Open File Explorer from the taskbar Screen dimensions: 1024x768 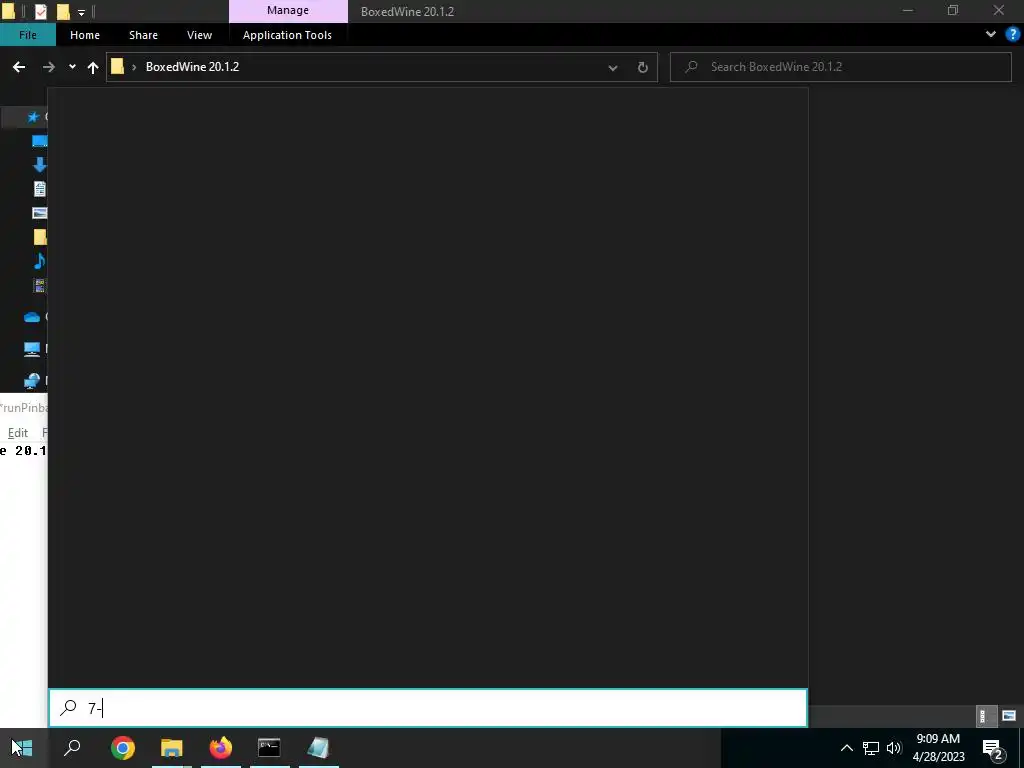(172, 748)
